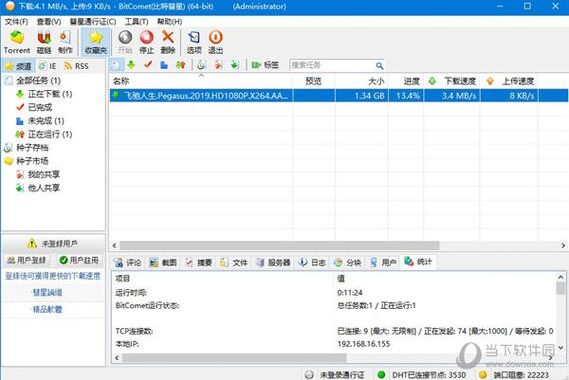Screen dimensions: 569x380
Task: Select 正在运行 (1) in the sidebar
Action: 50,134
